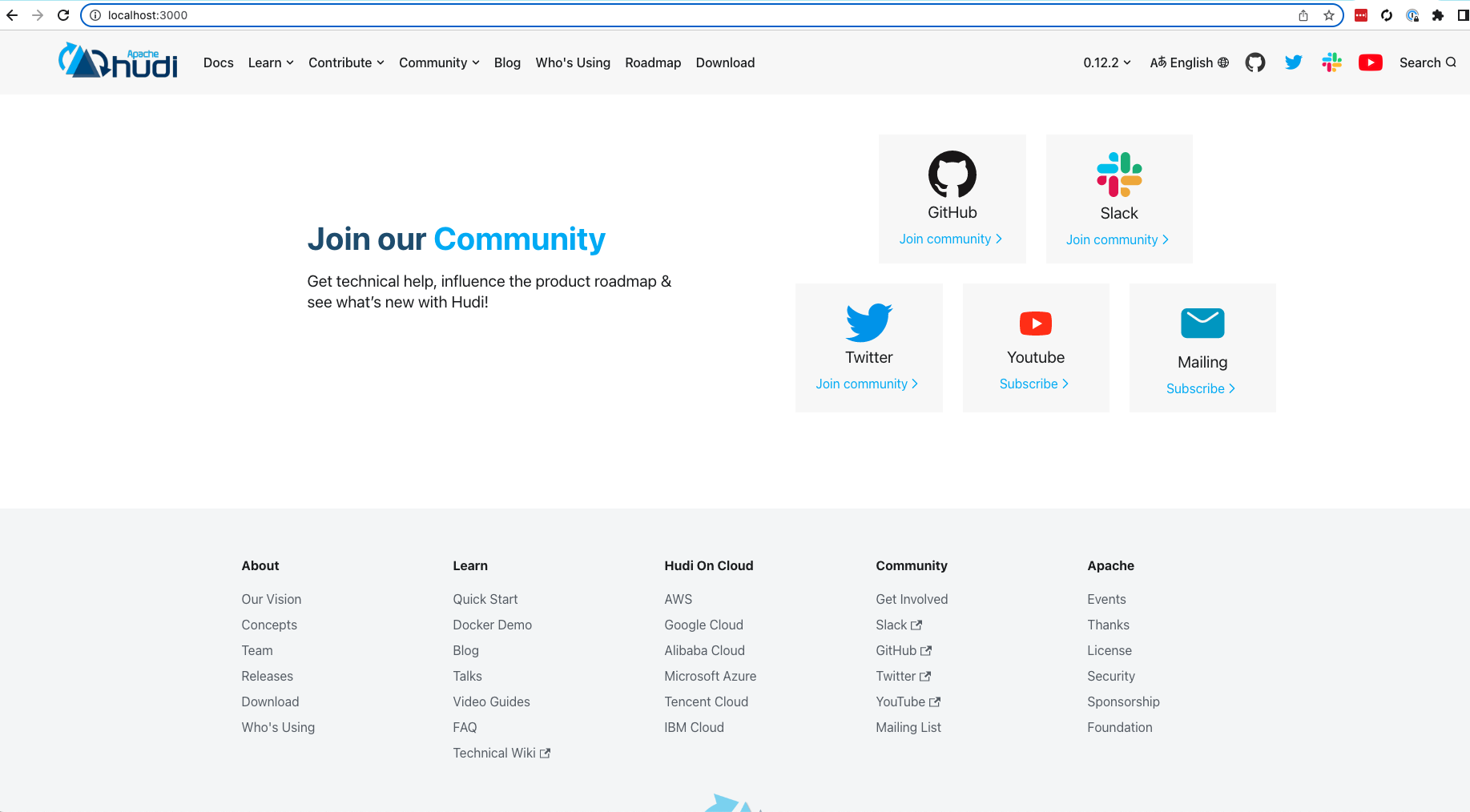This screenshot has width=1470, height=812.
Task: Open Google Cloud footer link
Action: tap(704, 625)
